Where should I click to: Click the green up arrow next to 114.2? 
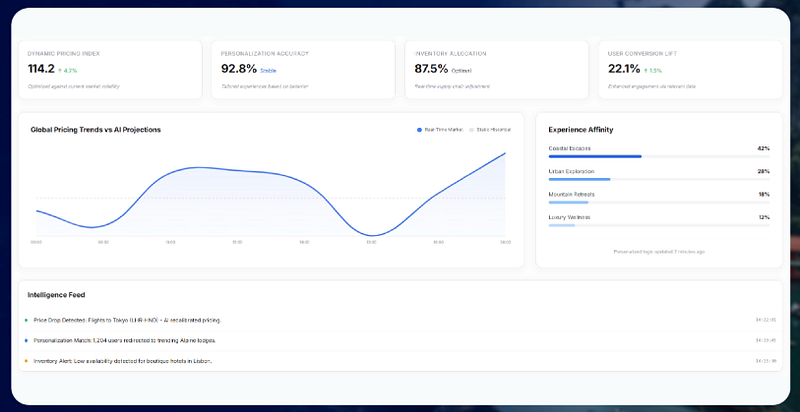coord(60,70)
